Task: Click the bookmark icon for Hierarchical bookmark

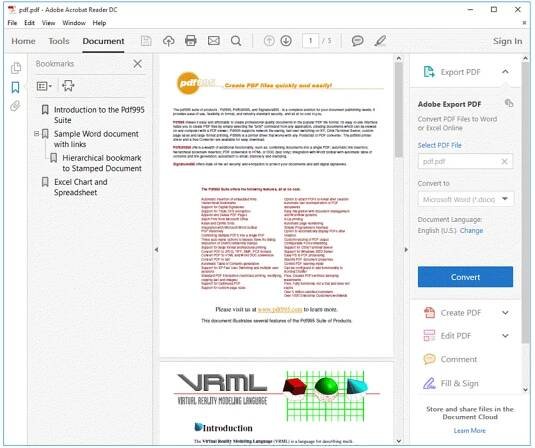Action: [54, 158]
